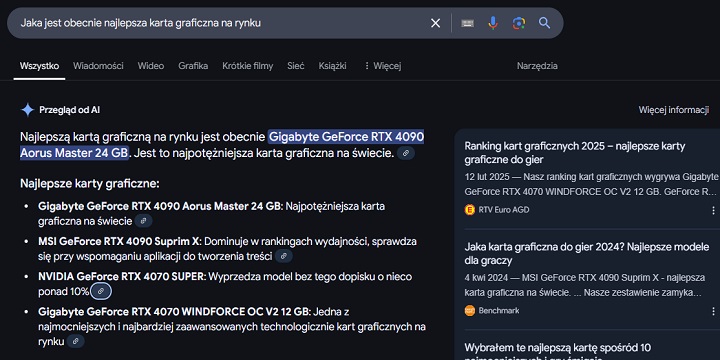Open the Narzędzia search tools
This screenshot has width=720, height=360.
click(x=537, y=66)
